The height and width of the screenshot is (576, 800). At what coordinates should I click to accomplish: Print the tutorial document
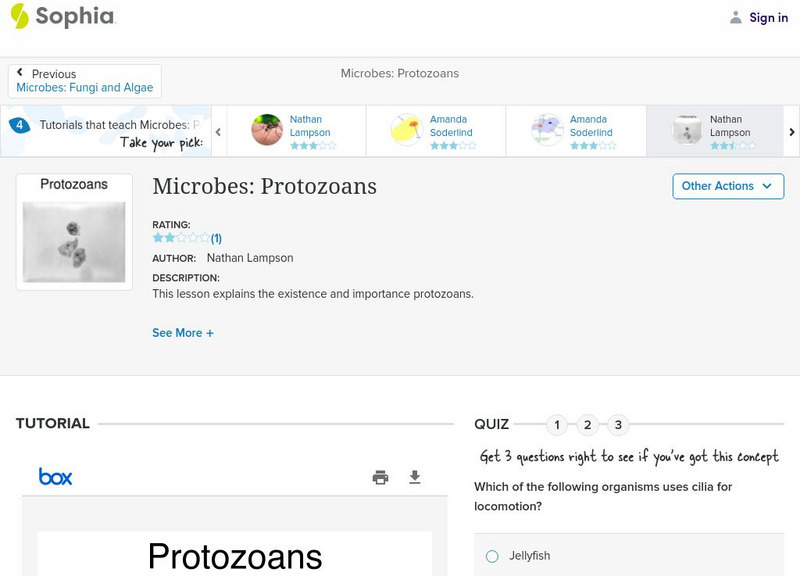[380, 478]
